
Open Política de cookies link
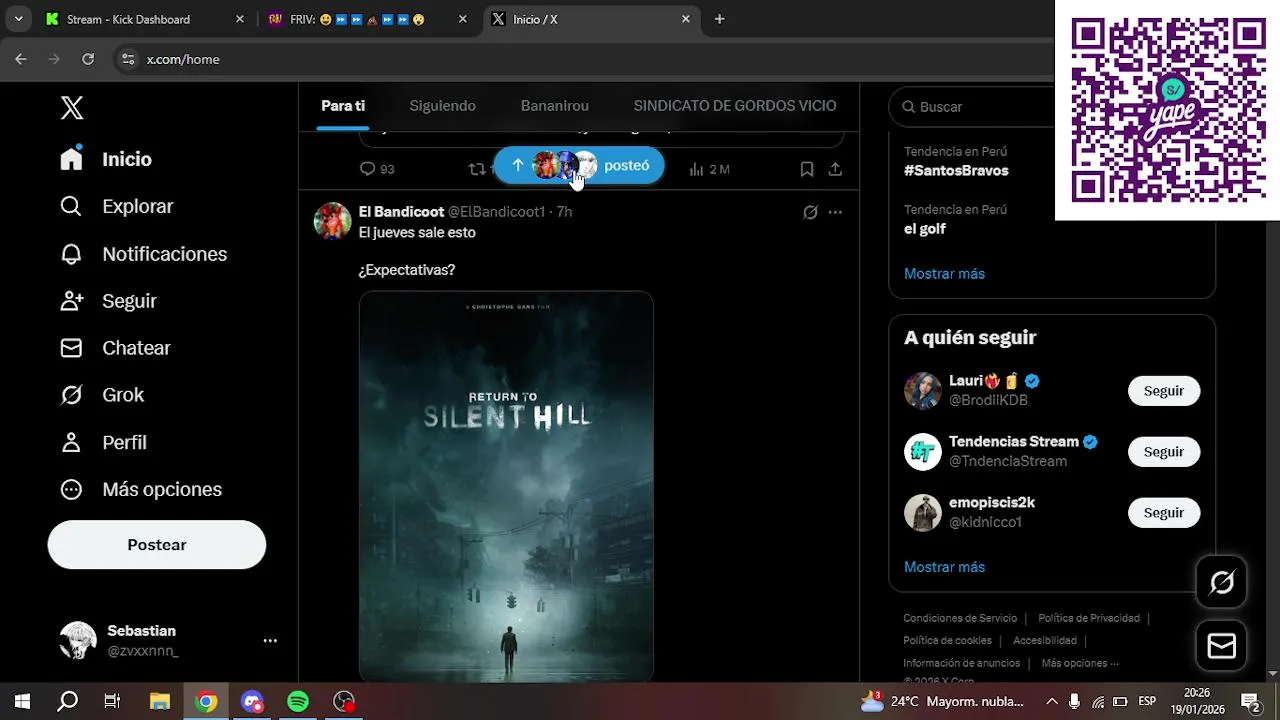point(947,640)
